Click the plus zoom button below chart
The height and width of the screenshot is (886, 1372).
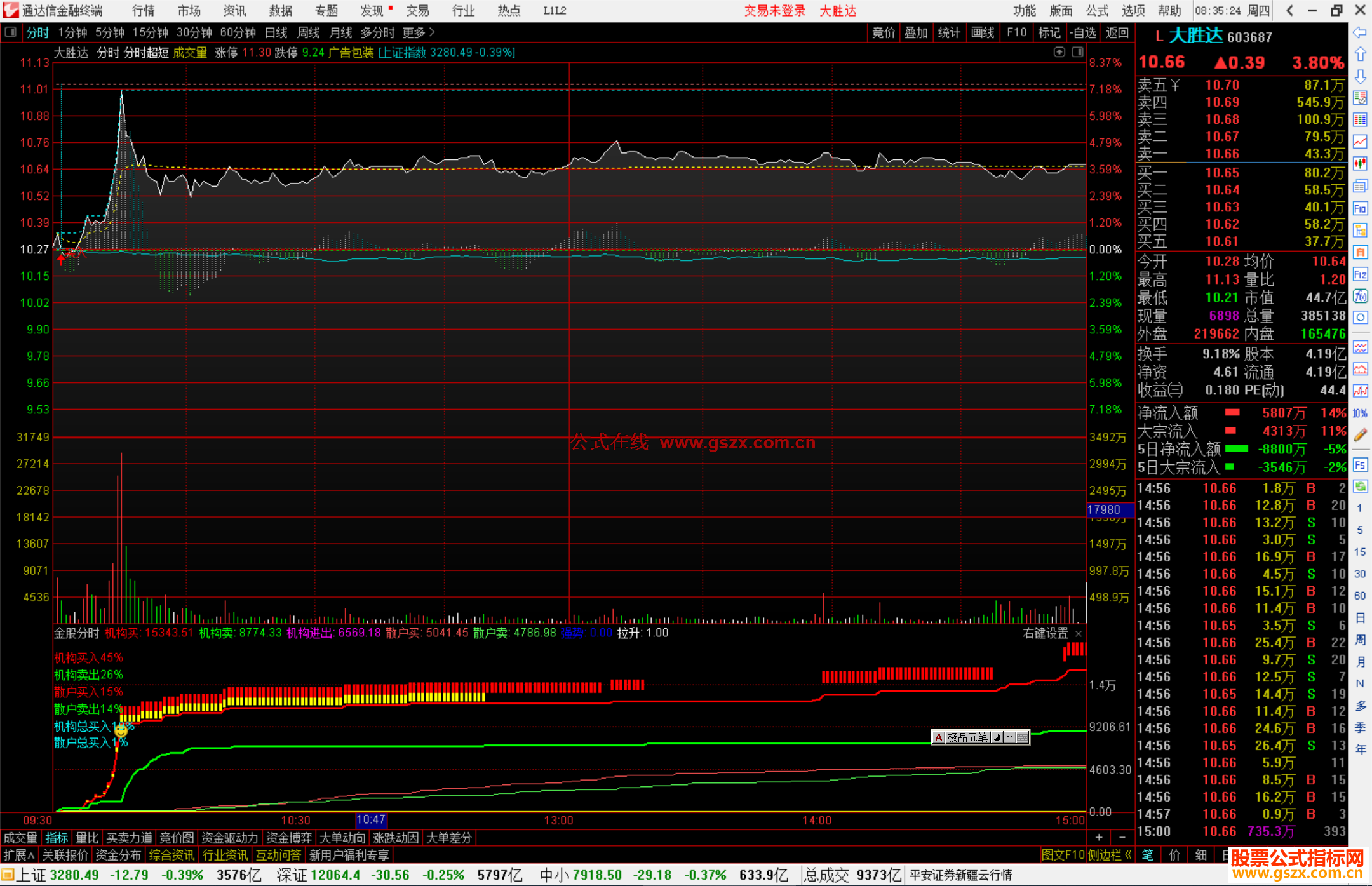1099,838
